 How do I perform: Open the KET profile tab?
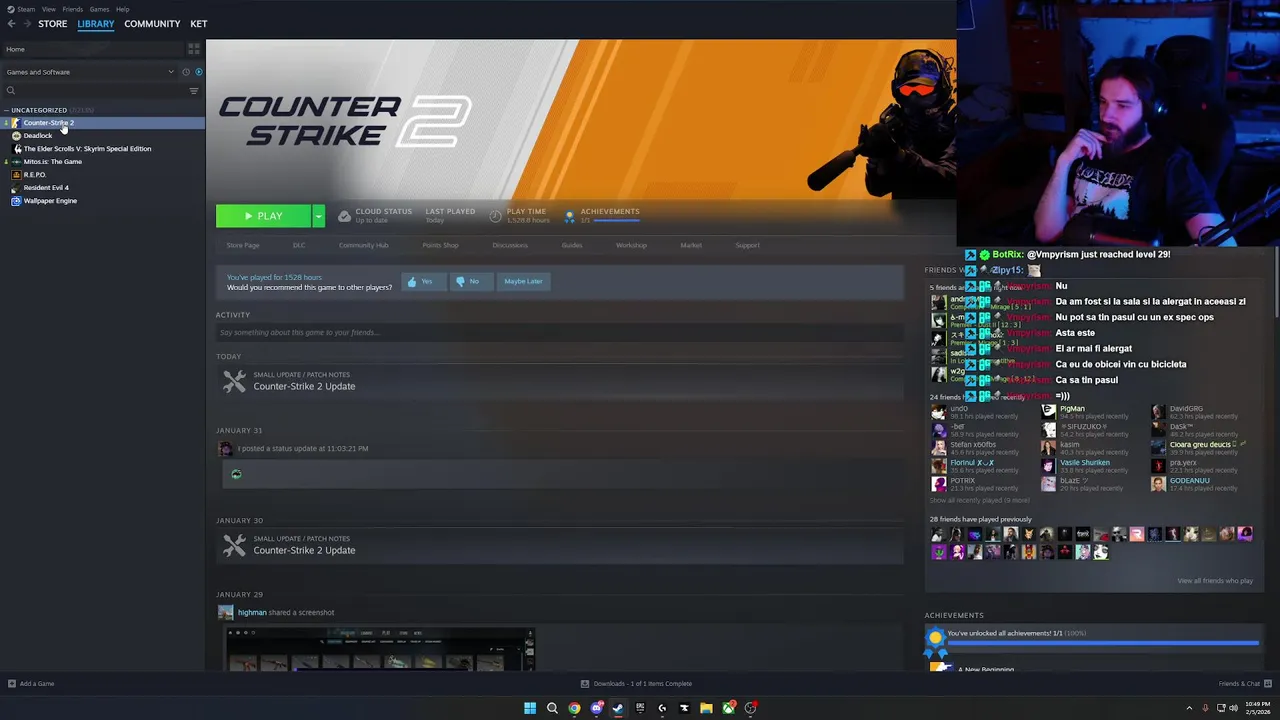pos(199,24)
